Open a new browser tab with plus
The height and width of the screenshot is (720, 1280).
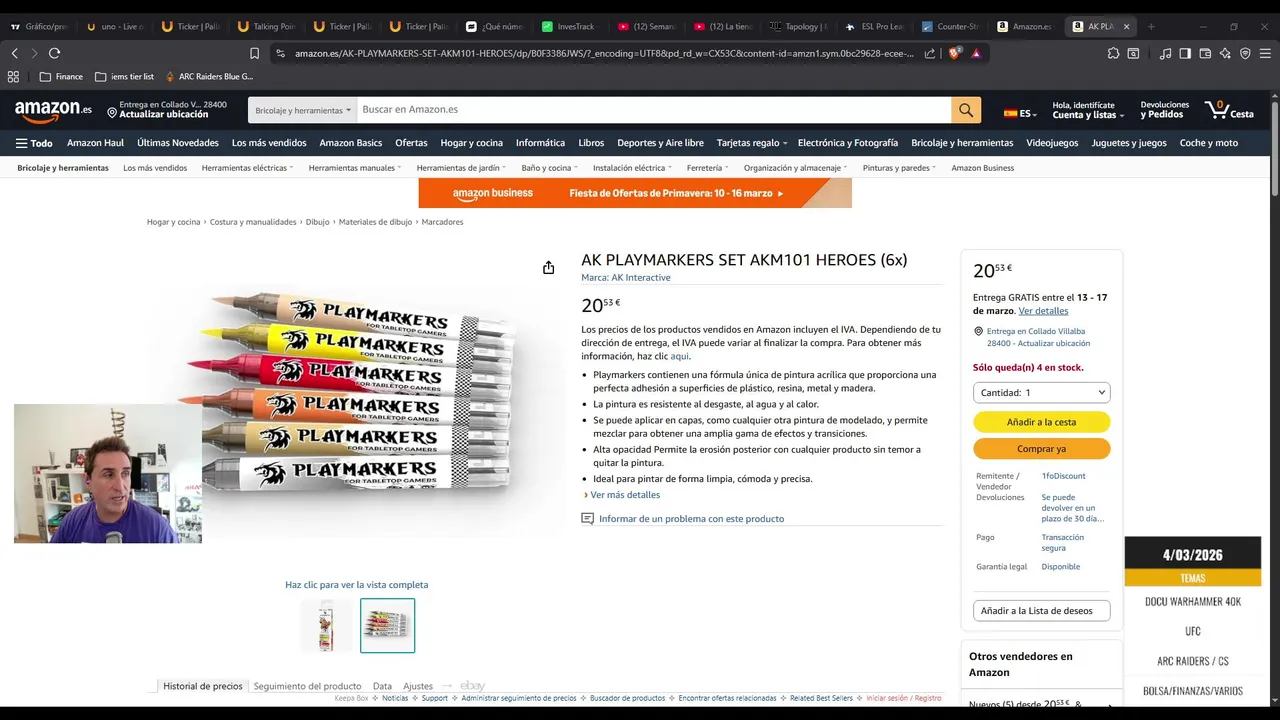(x=1151, y=26)
